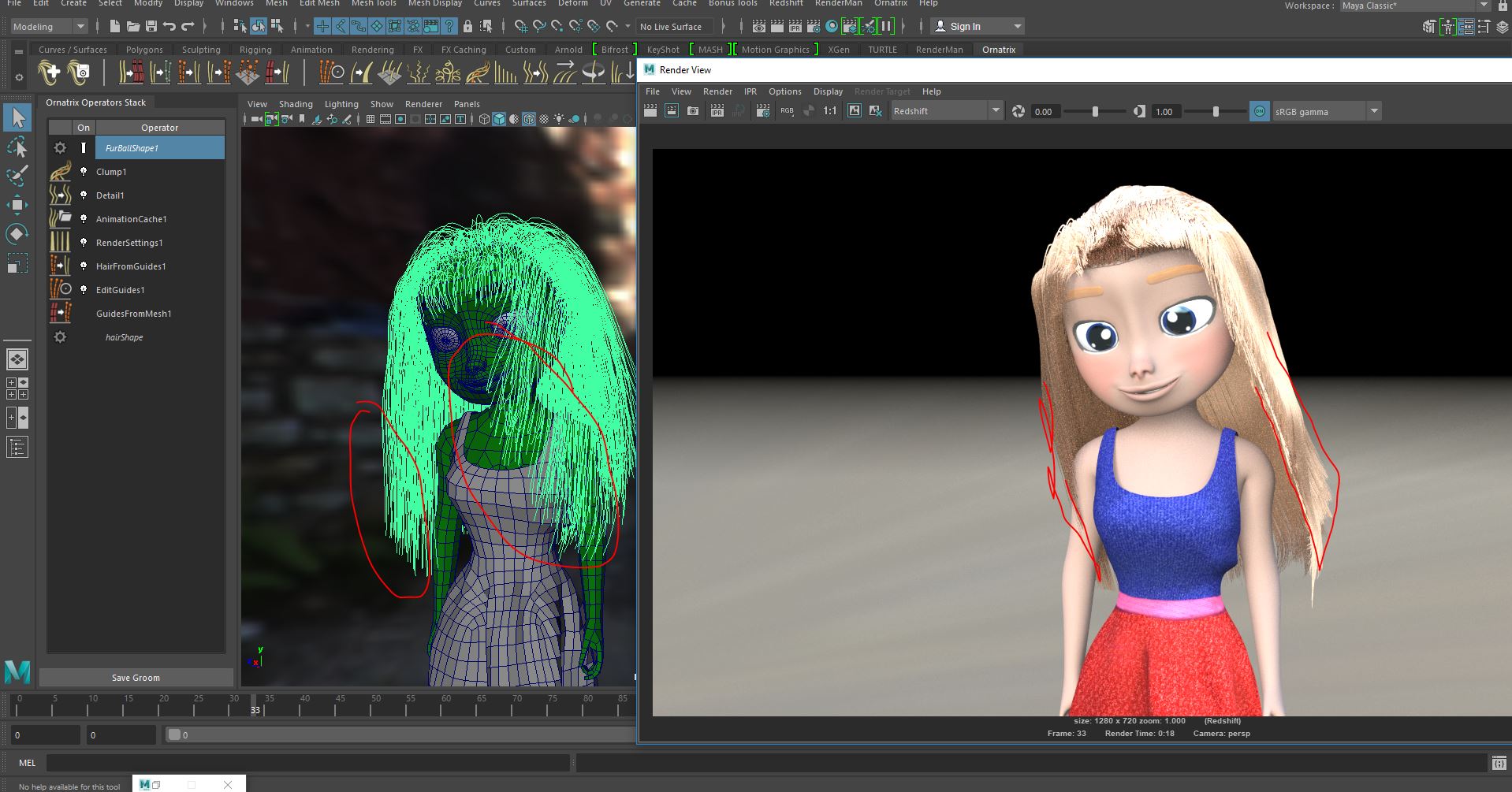Activate the Paint Selection brush tool
This screenshot has height=792, width=1512.
(x=17, y=176)
